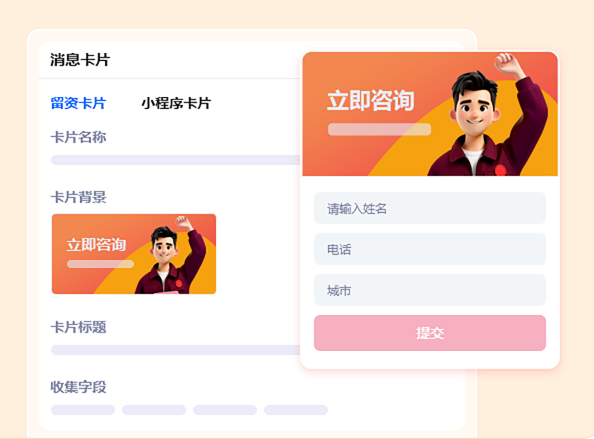Focus the 电话 input field

[x=430, y=249]
